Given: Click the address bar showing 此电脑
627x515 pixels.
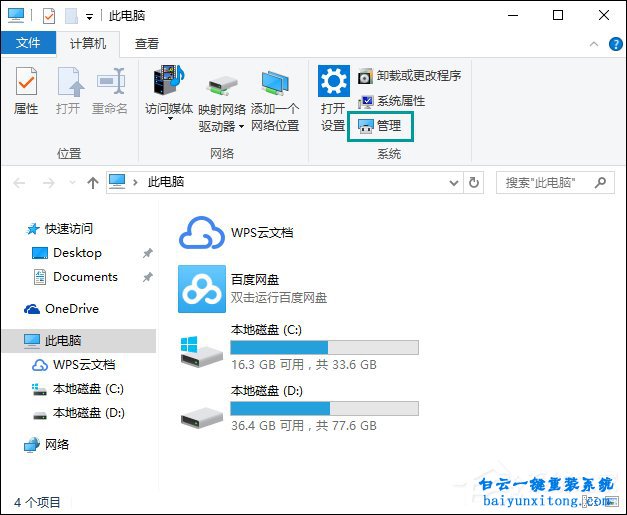Looking at the screenshot, I should pos(284,183).
